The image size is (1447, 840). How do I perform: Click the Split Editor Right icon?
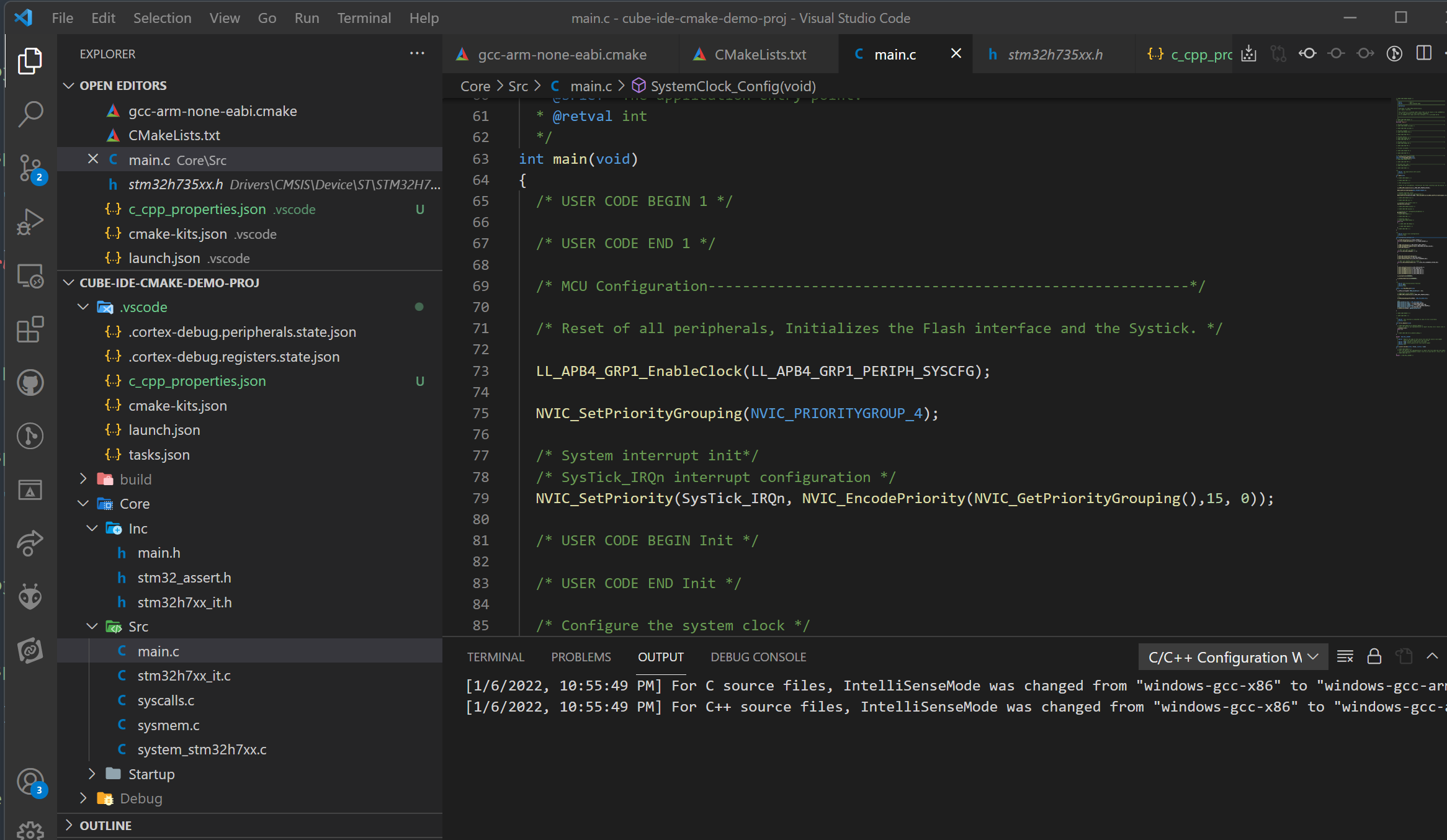coord(1423,54)
